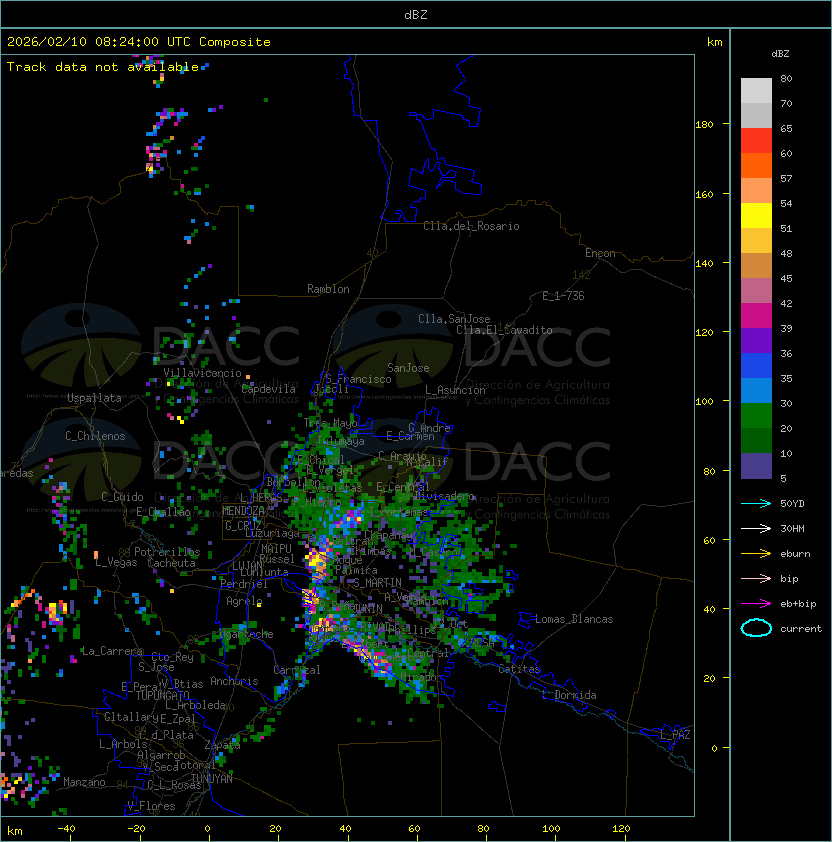Click the 'dBZ' legend heading above color scale
The height and width of the screenshot is (842, 832).
point(780,54)
